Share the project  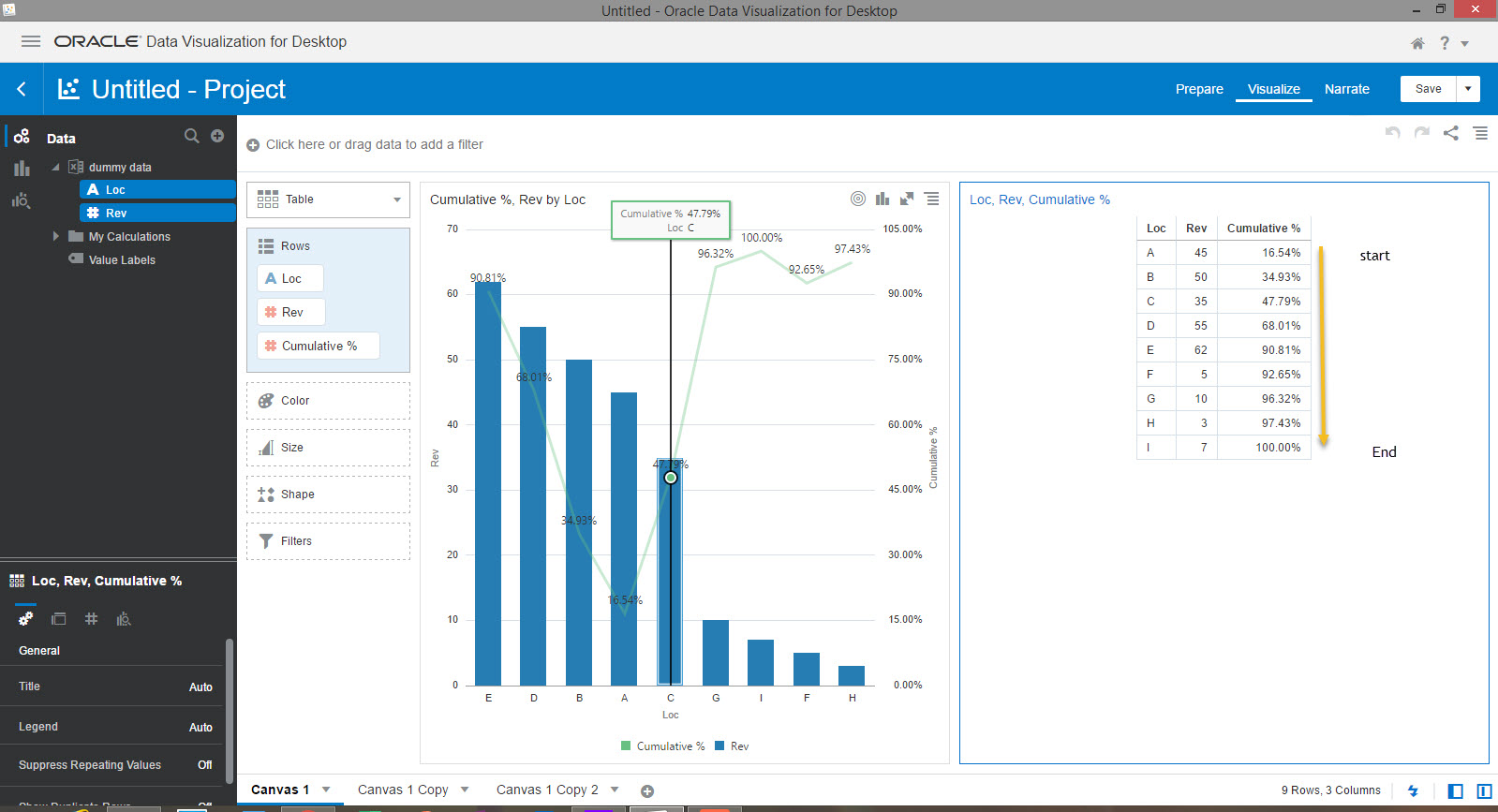(x=1451, y=133)
